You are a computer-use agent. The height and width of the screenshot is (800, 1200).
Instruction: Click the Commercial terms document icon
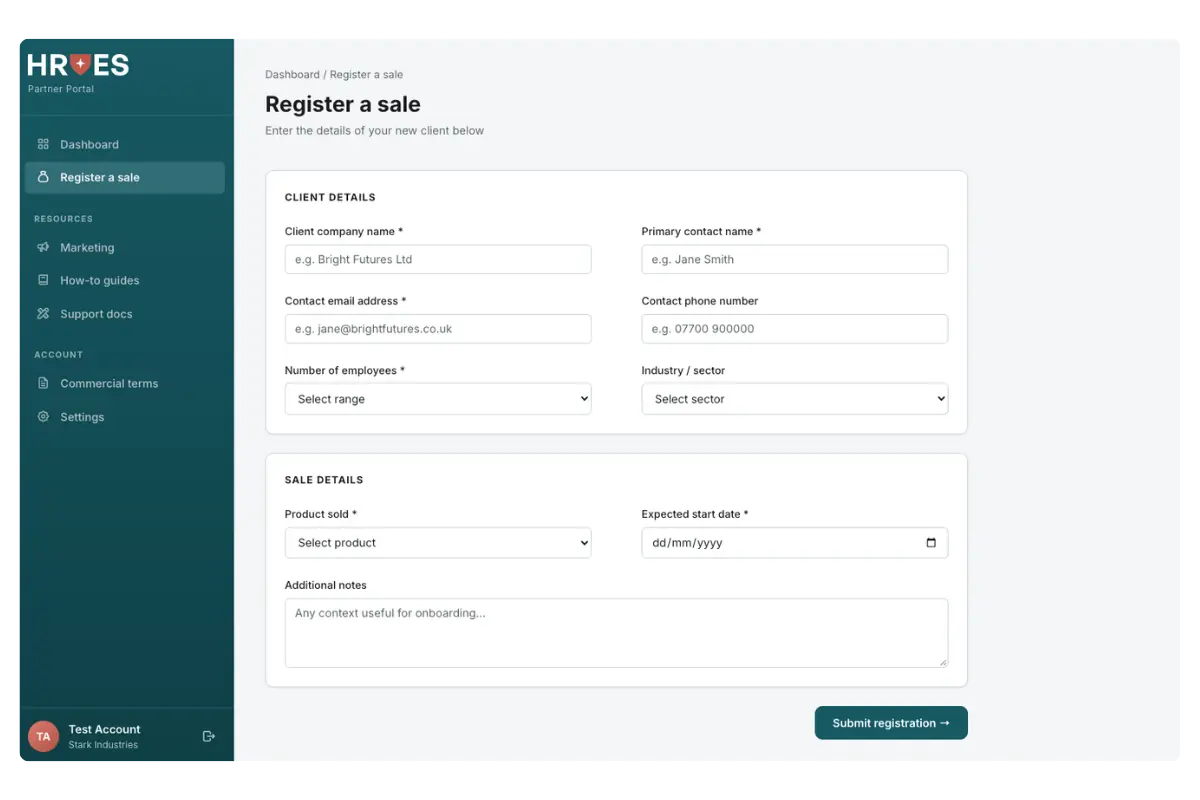[43, 383]
